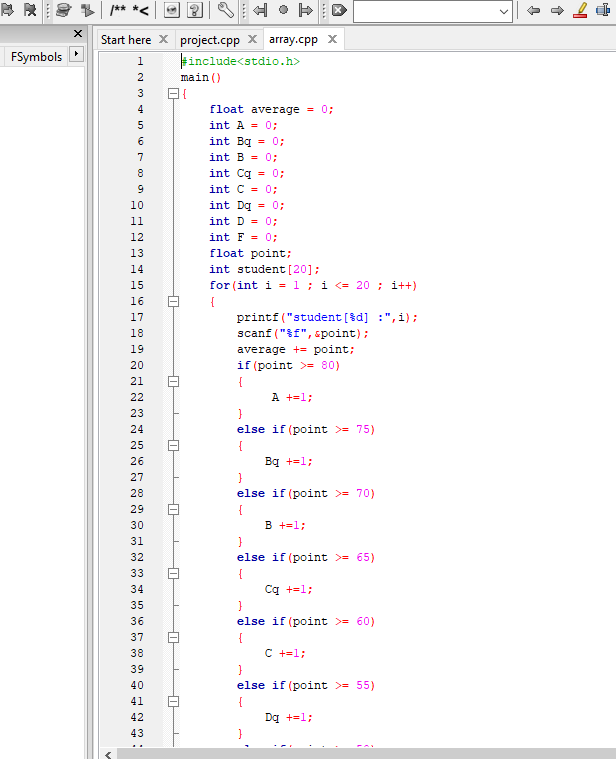Image resolution: width=616 pixels, height=759 pixels.
Task: Click the jump back left arrow icon
Action: coord(532,10)
